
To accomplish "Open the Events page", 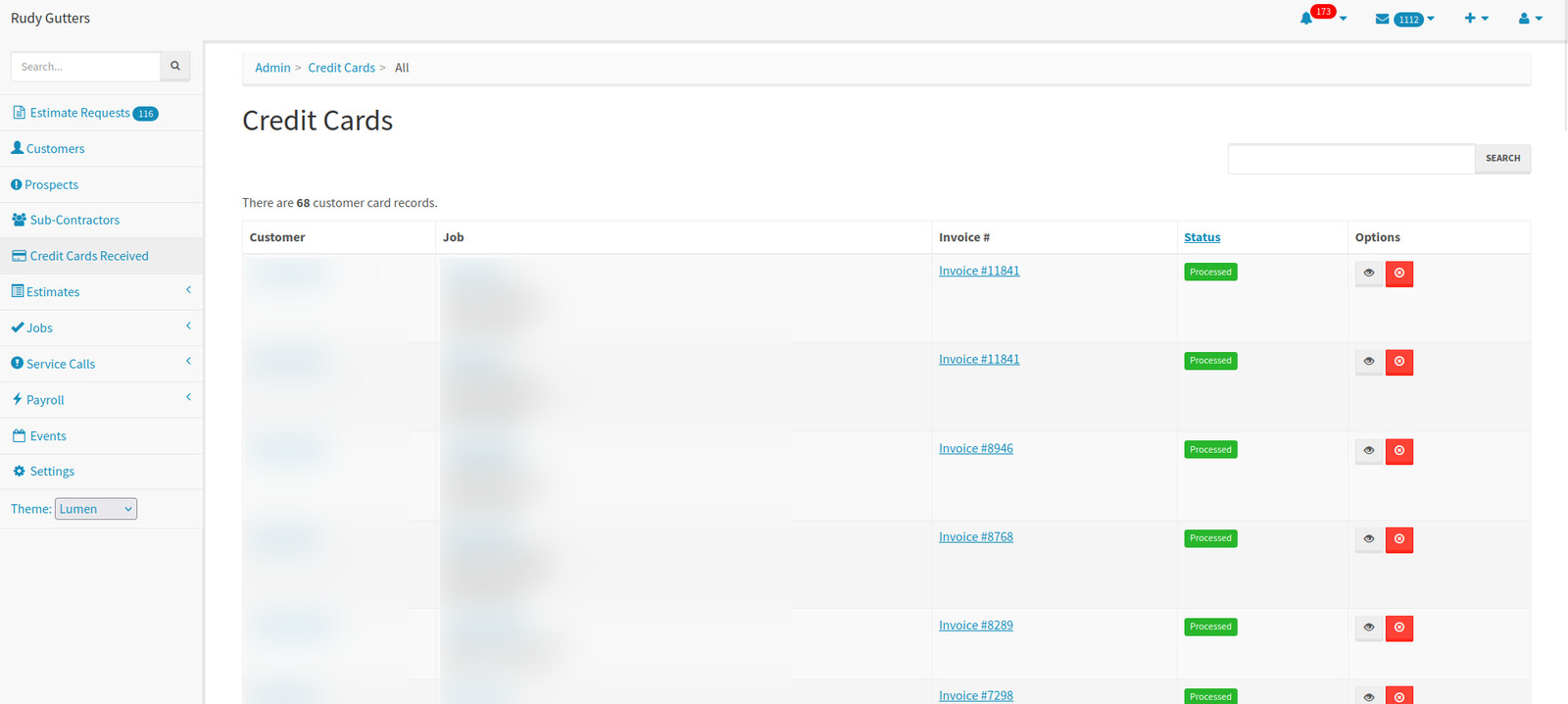I will click(x=39, y=436).
